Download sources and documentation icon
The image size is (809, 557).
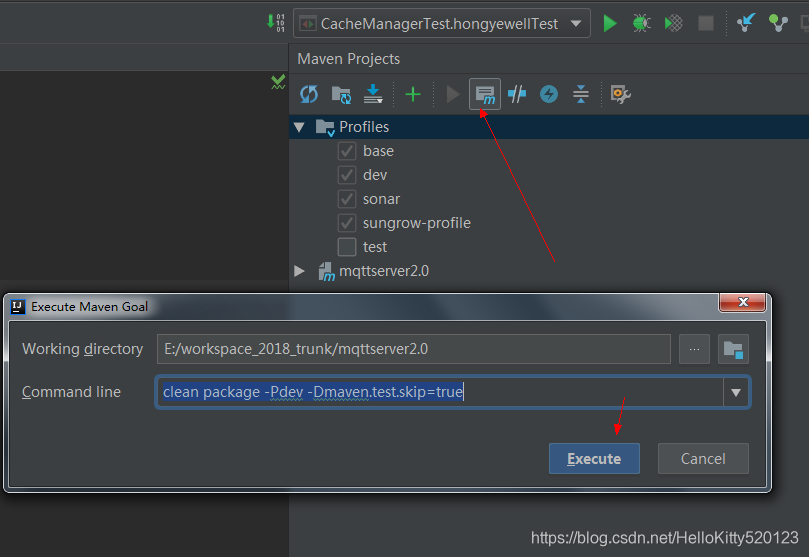pos(373,94)
